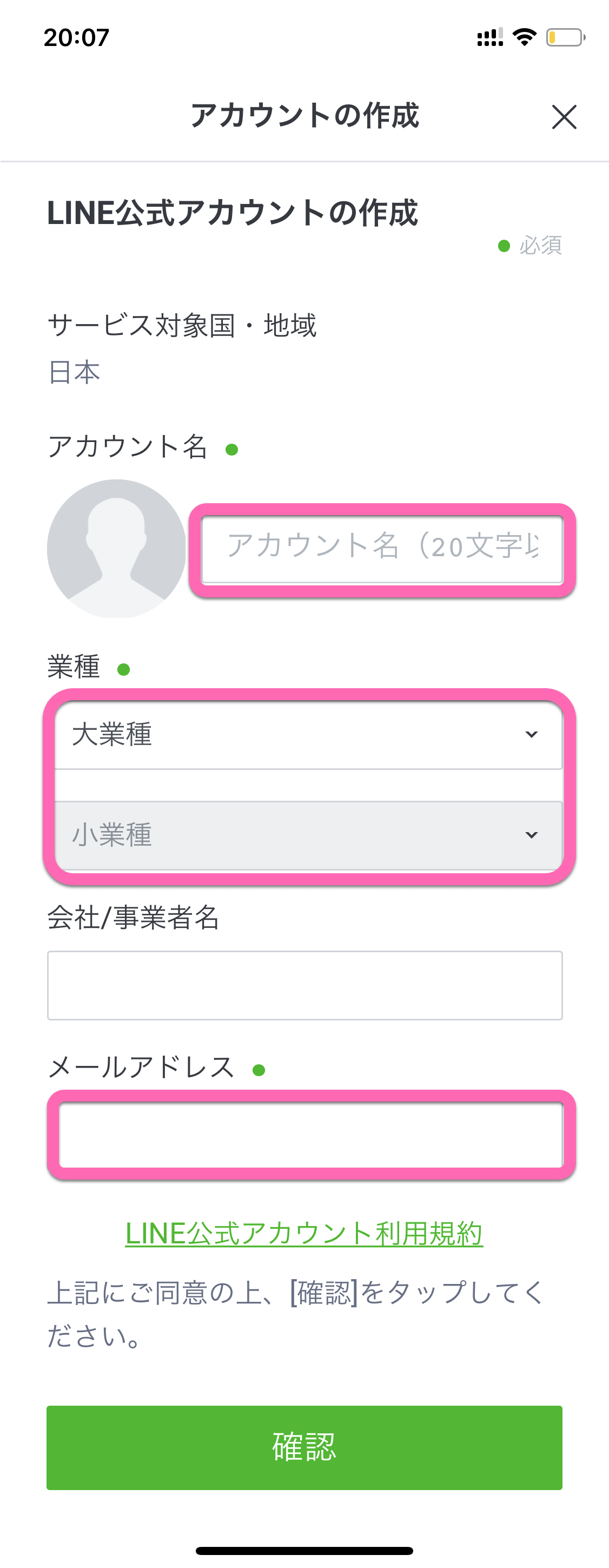609x1568 pixels.
Task: Tap the Wi-Fi status icon
Action: (525, 37)
